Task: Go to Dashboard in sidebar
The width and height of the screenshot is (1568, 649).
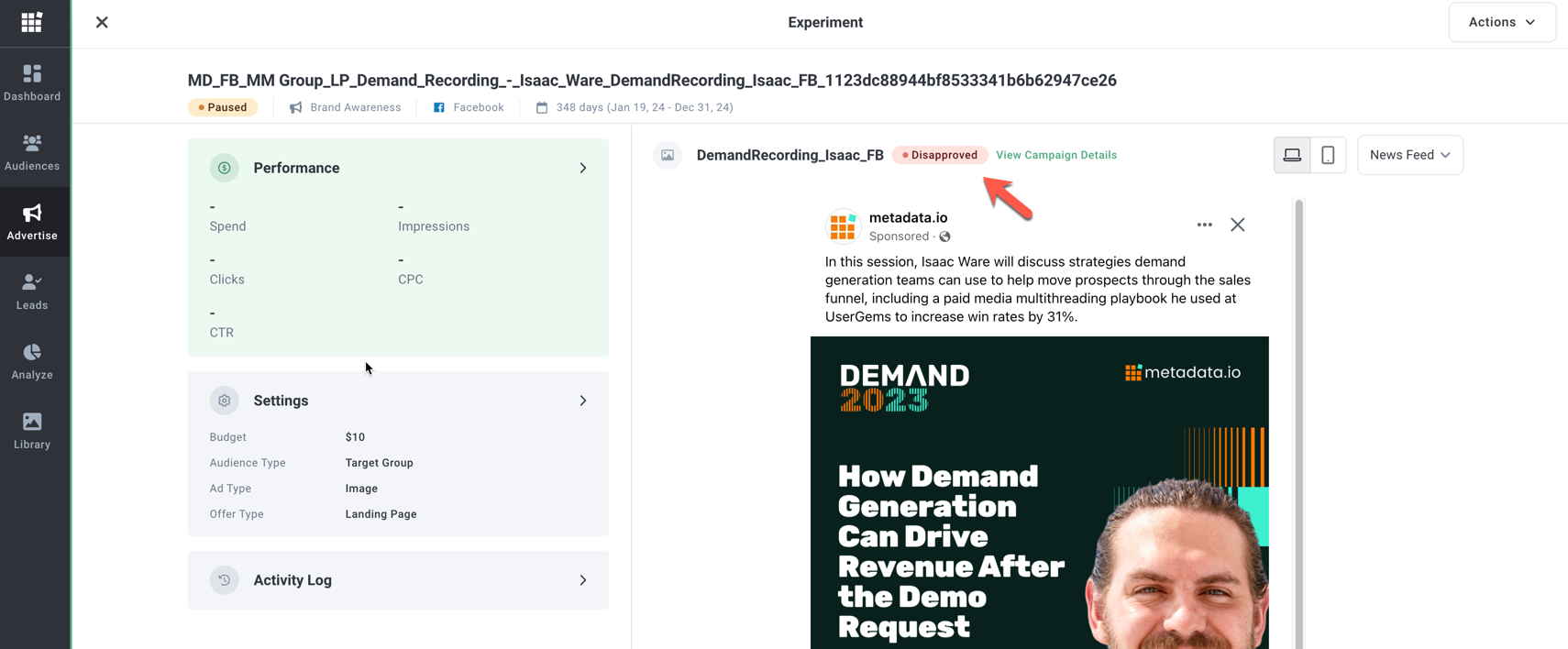Action: click(32, 82)
